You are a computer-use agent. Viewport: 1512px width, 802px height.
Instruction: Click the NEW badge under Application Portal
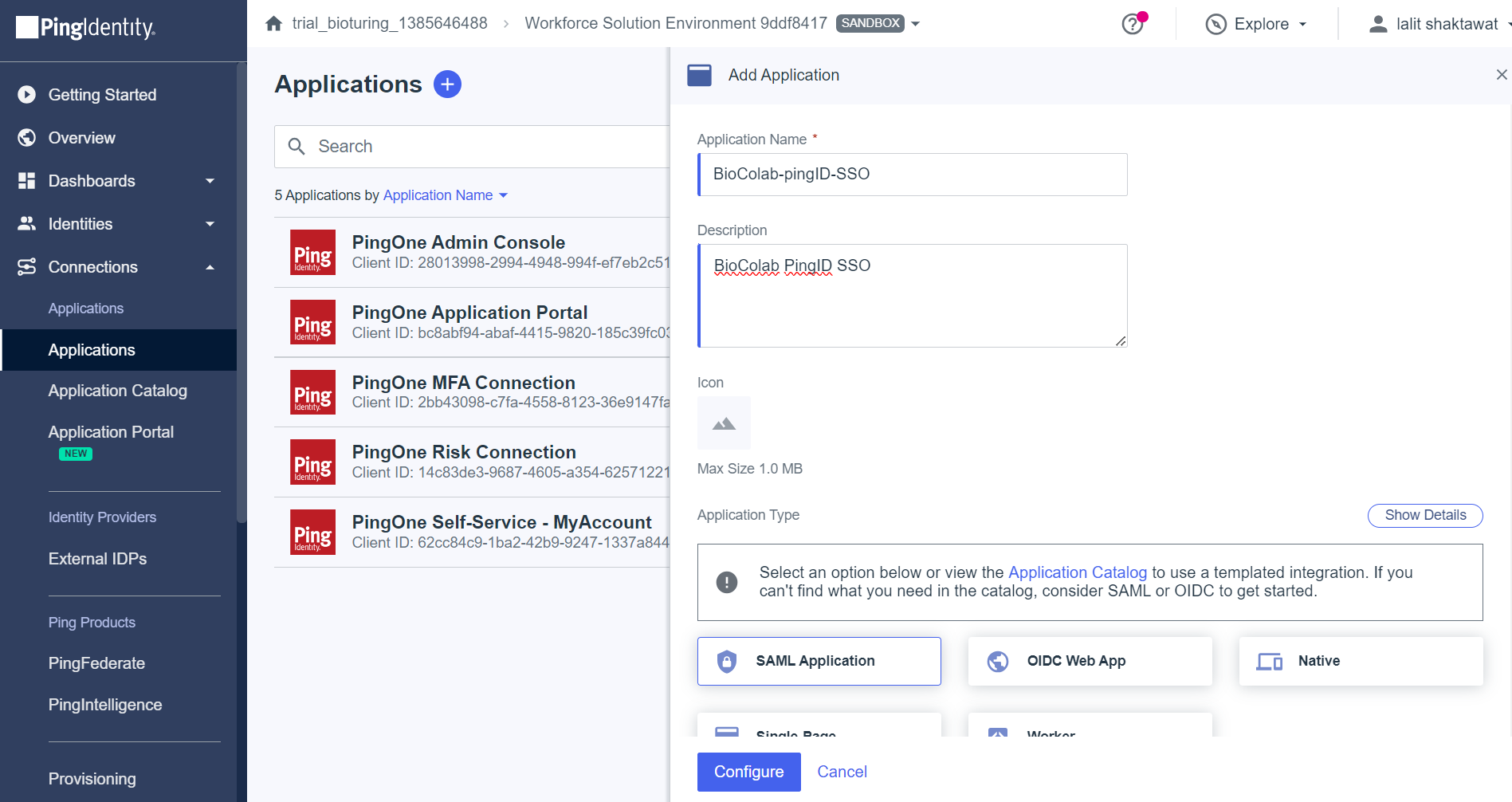point(76,454)
